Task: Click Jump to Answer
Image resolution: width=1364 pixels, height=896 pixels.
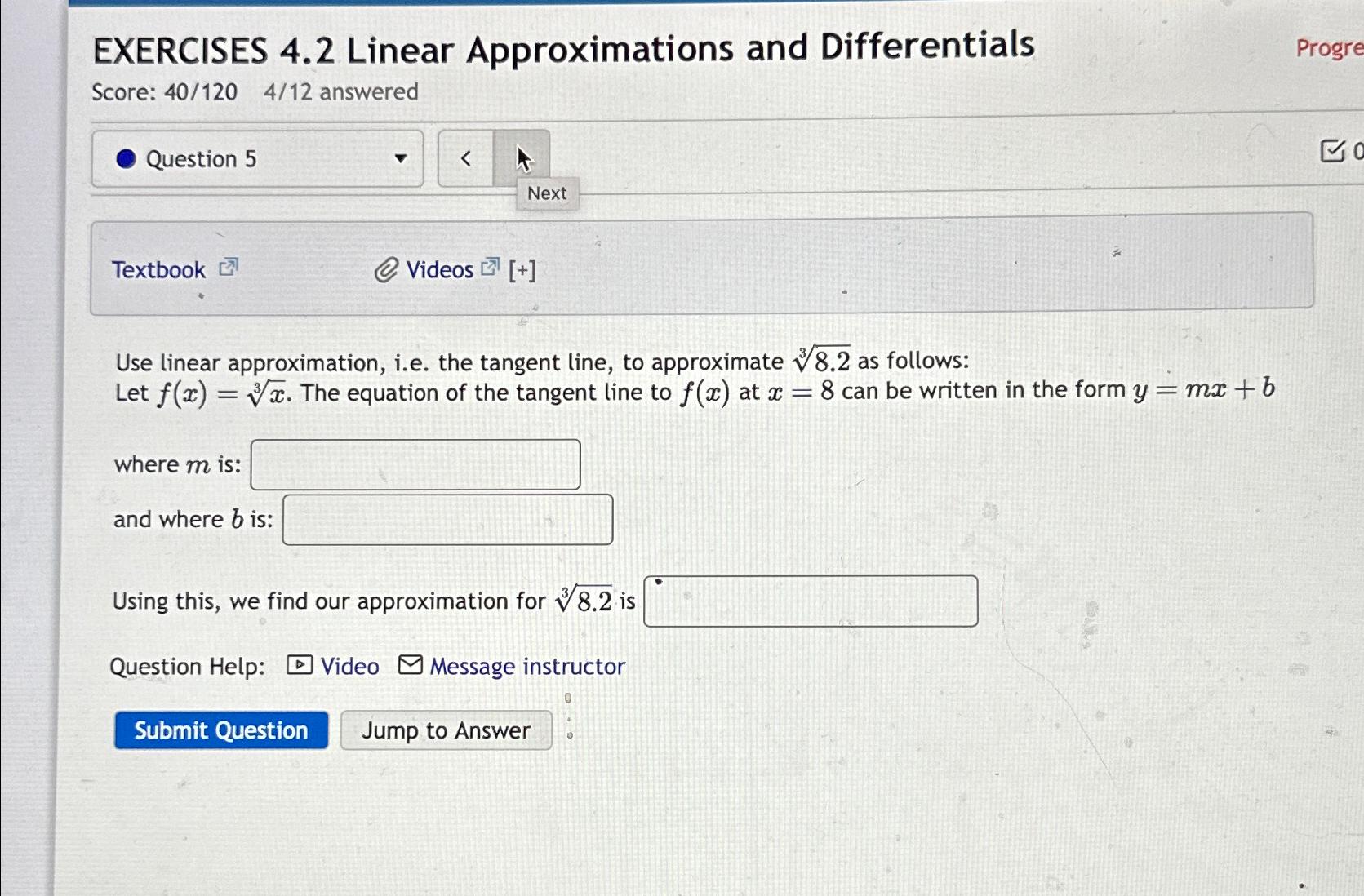Action: (446, 730)
